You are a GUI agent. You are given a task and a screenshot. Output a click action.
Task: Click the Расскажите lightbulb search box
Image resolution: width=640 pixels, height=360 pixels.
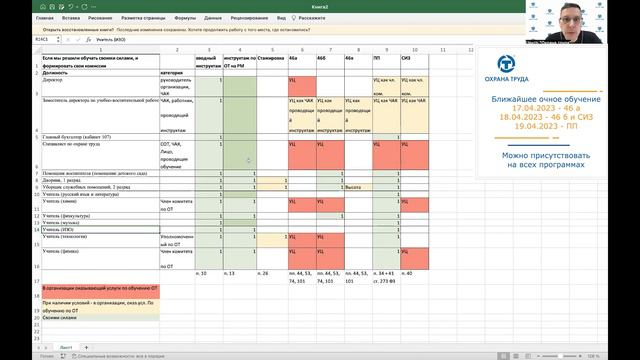coord(309,18)
